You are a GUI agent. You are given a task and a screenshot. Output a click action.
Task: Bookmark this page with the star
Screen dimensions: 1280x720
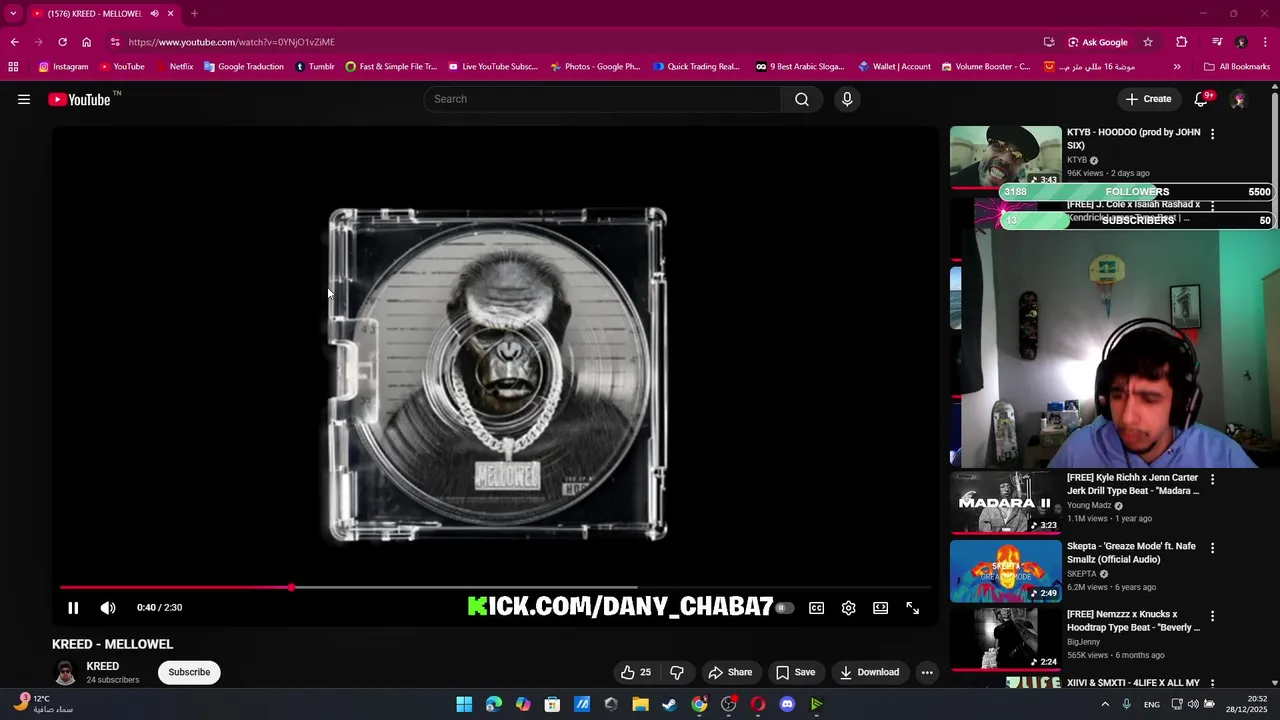click(x=1148, y=42)
